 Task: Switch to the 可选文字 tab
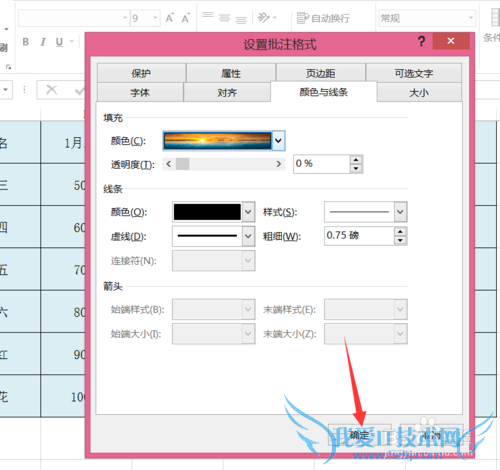point(414,73)
